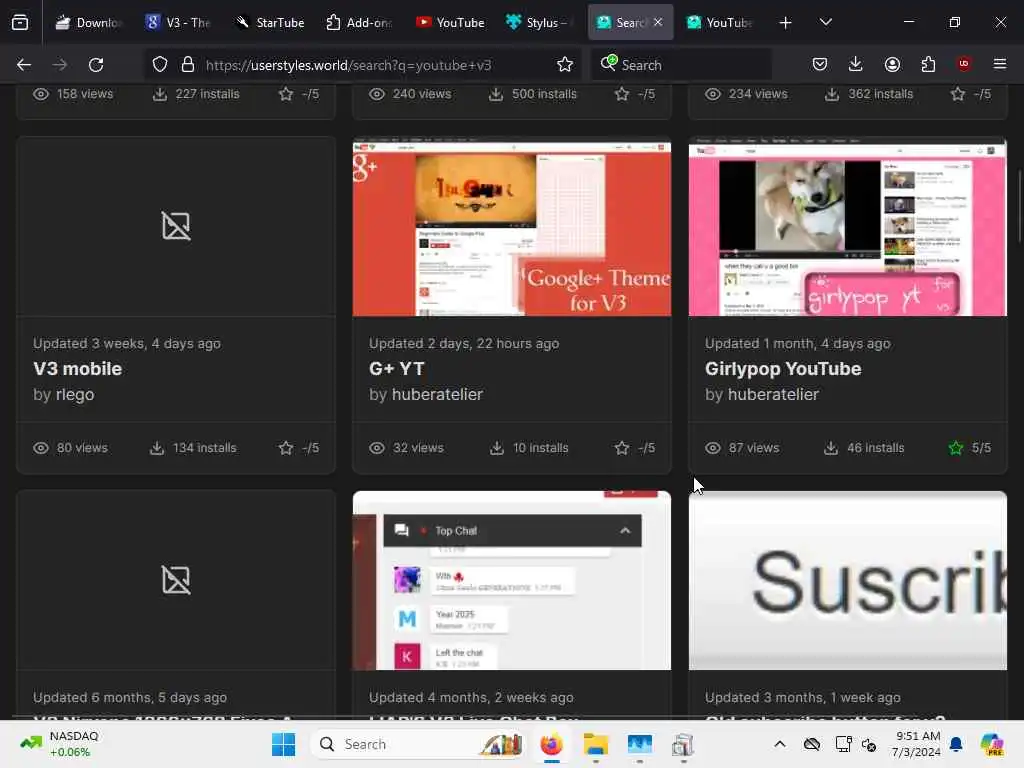The width and height of the screenshot is (1024, 768).
Task: Open a new browser tab
Action: (786, 23)
